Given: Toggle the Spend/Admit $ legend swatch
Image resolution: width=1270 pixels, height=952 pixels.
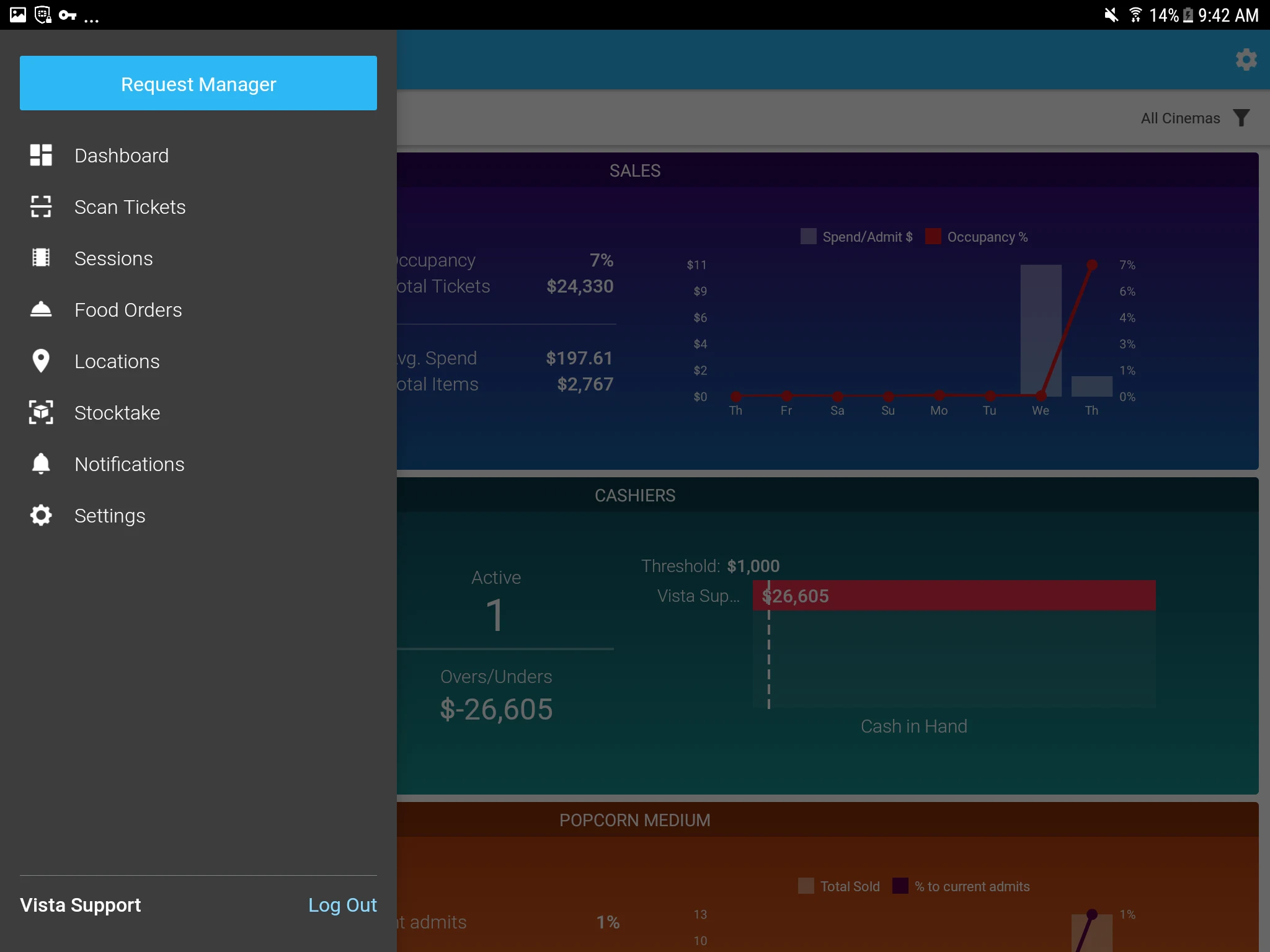Looking at the screenshot, I should pos(808,236).
